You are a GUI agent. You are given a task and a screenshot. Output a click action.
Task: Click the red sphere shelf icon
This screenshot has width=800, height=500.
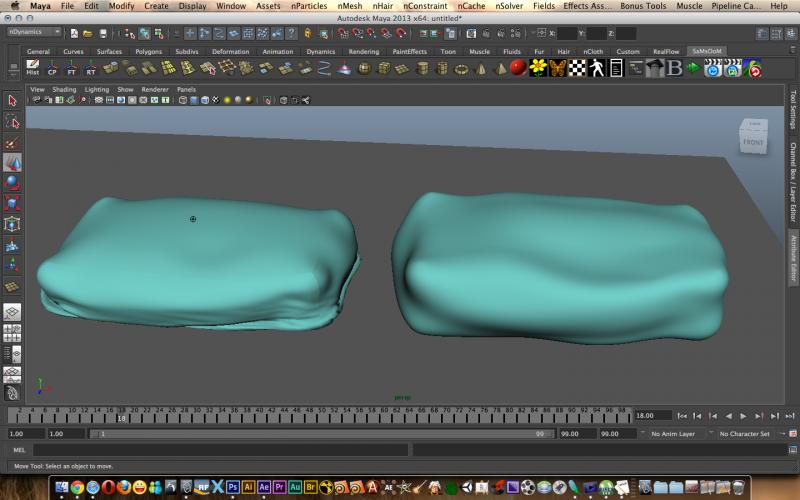(x=517, y=67)
